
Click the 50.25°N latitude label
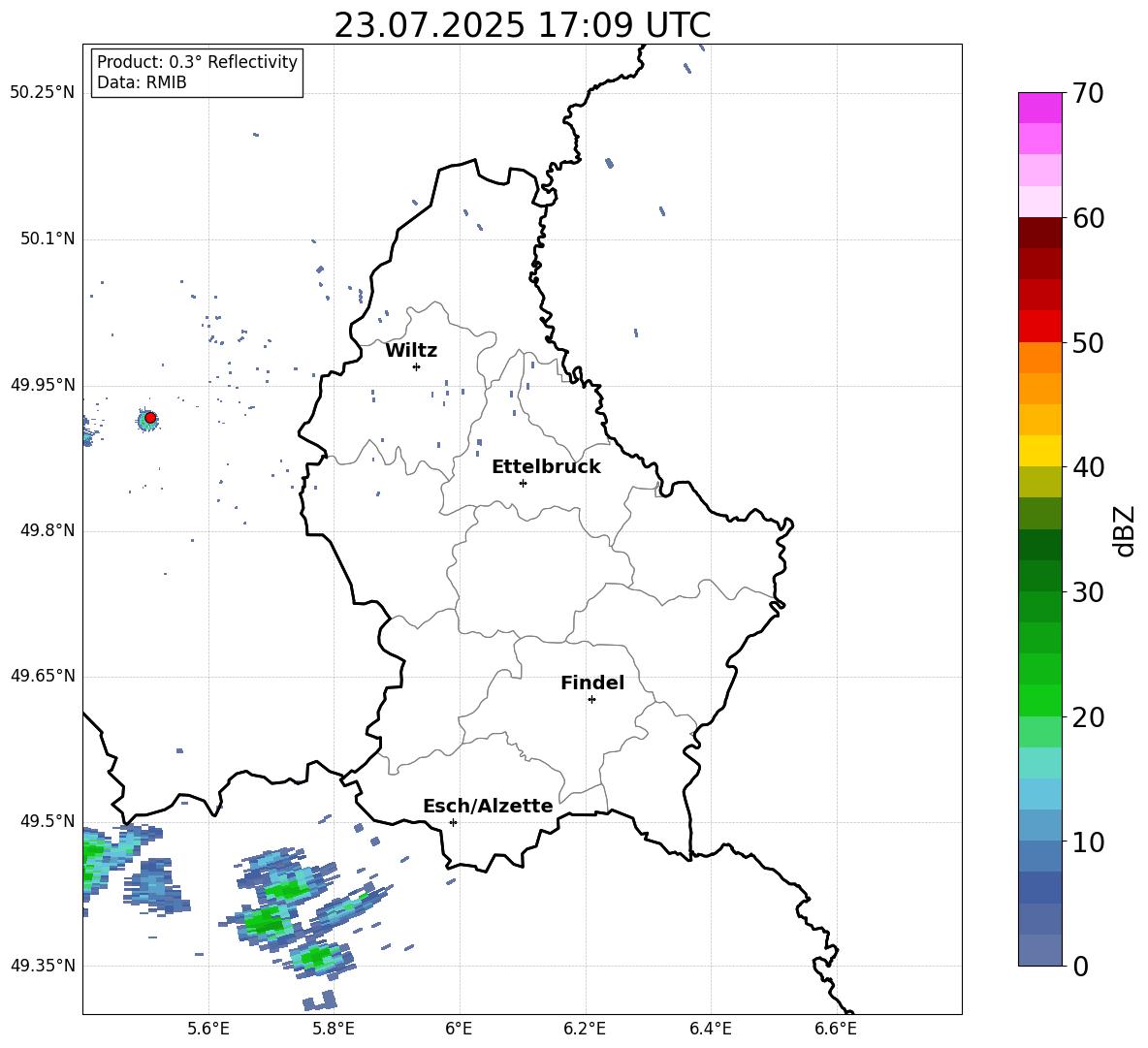(x=43, y=93)
